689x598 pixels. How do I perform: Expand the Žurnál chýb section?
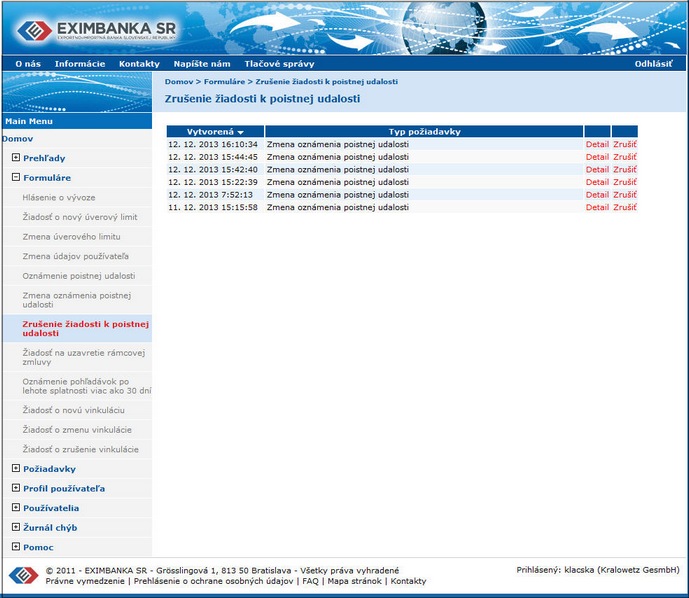click(x=16, y=527)
